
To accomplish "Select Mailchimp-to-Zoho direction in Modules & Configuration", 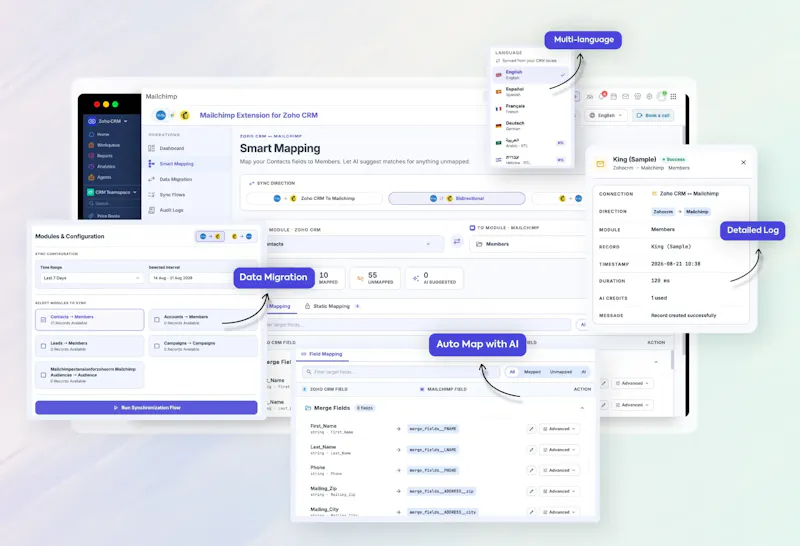I will click(x=242, y=236).
